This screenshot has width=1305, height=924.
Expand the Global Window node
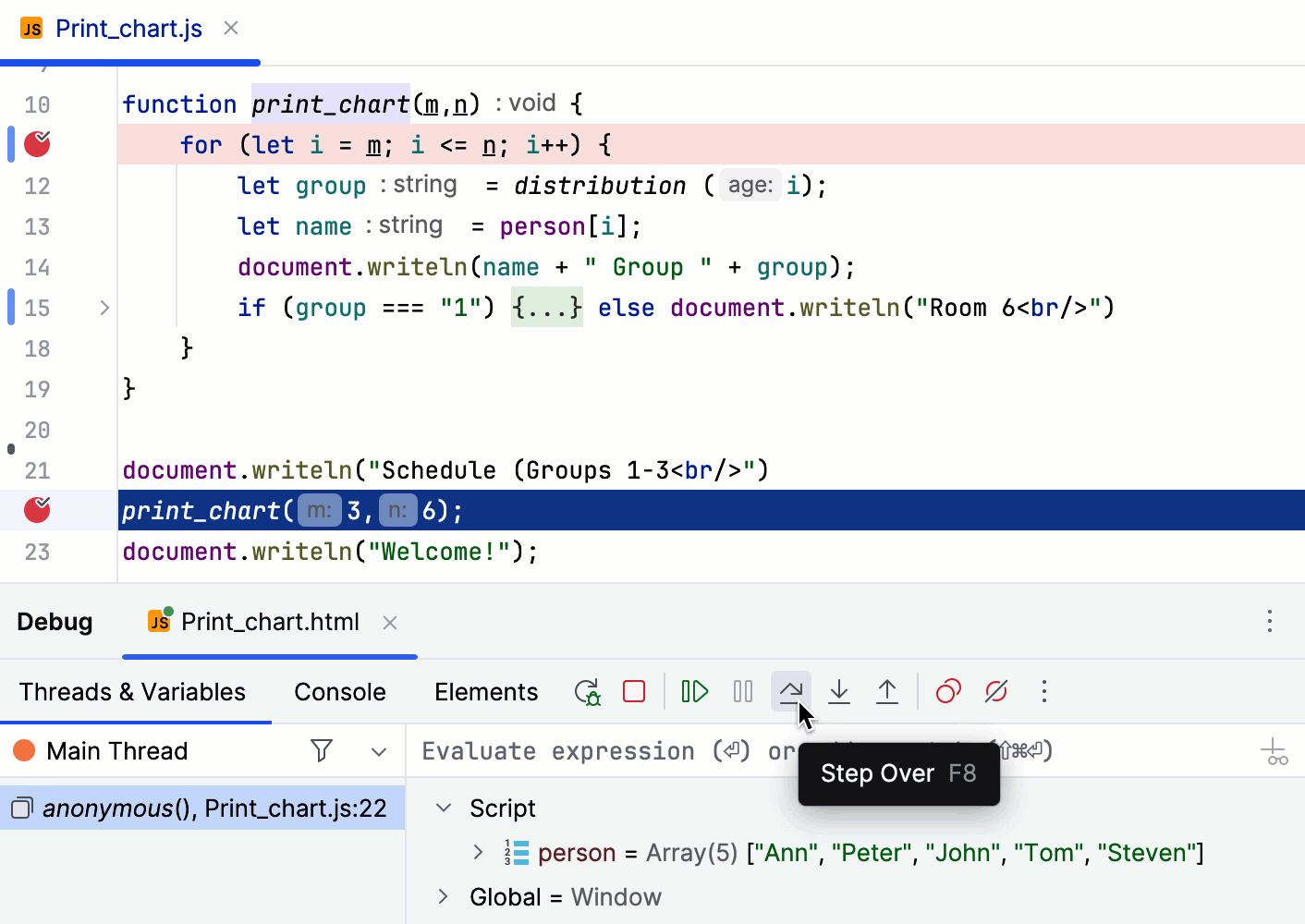pos(443,896)
